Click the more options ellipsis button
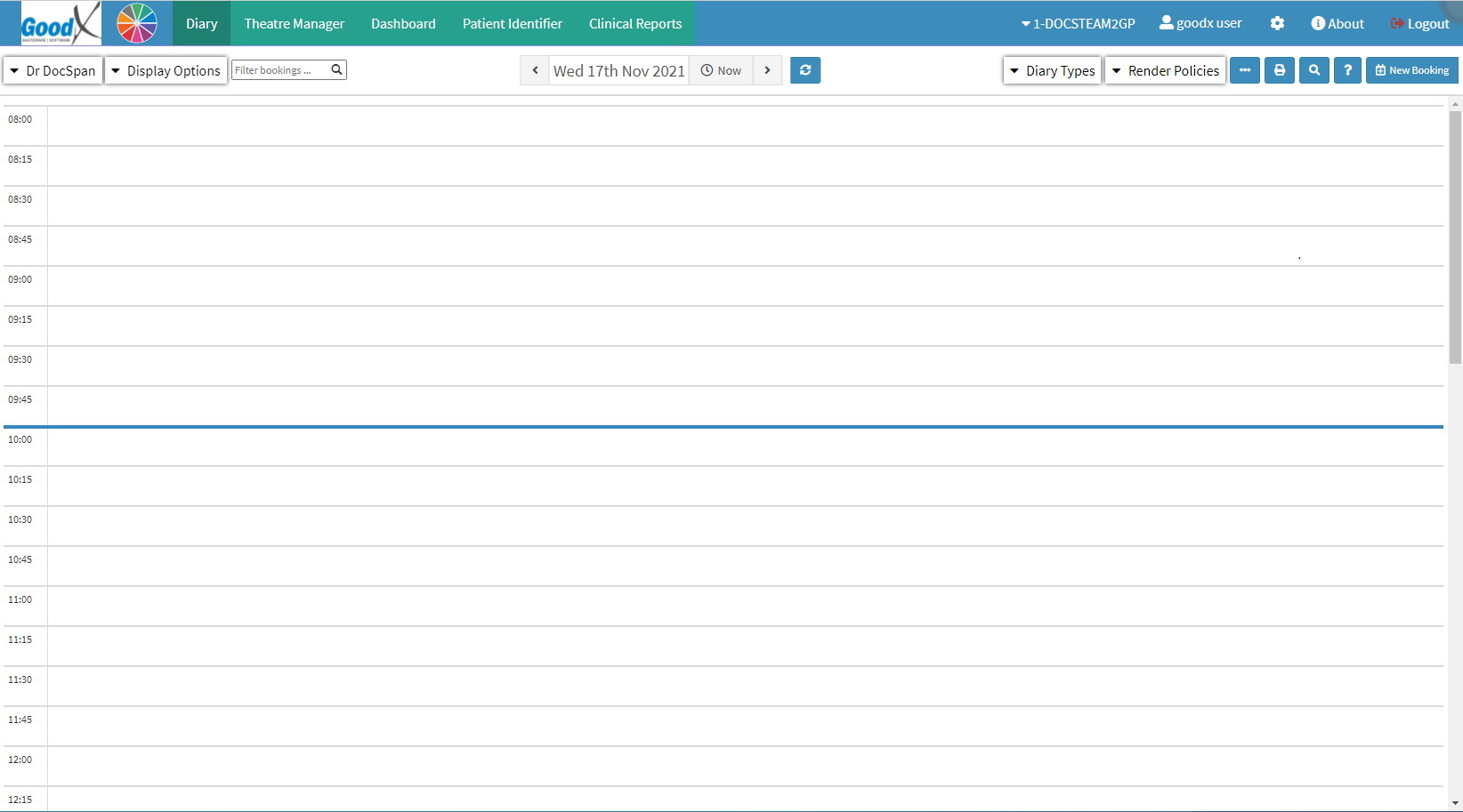Image resolution: width=1463 pixels, height=812 pixels. (x=1244, y=70)
